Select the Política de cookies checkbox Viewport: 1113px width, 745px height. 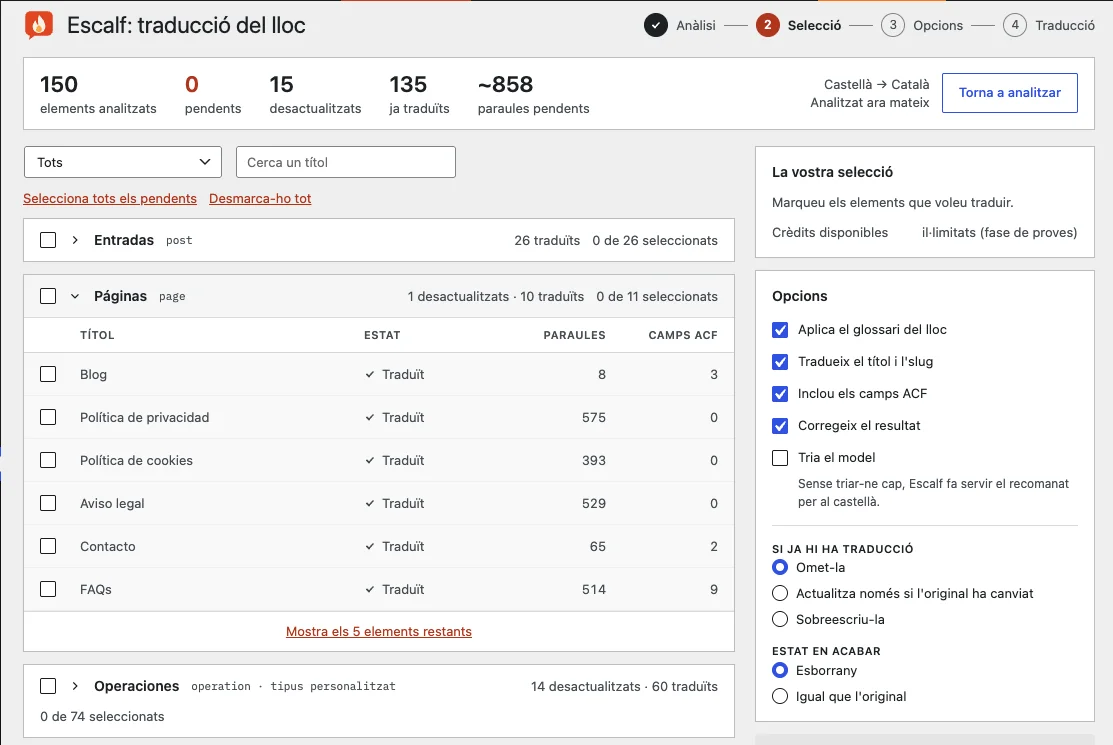point(48,460)
